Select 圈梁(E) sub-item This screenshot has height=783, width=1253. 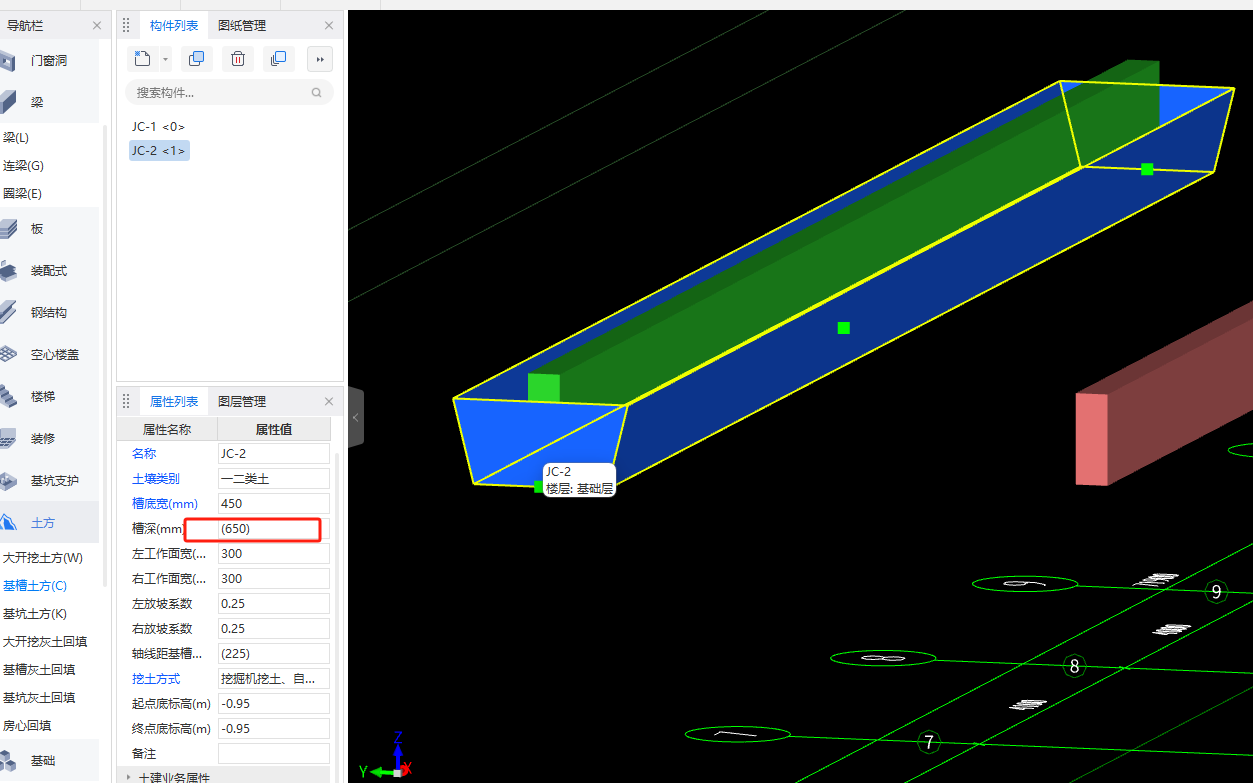click(x=23, y=194)
